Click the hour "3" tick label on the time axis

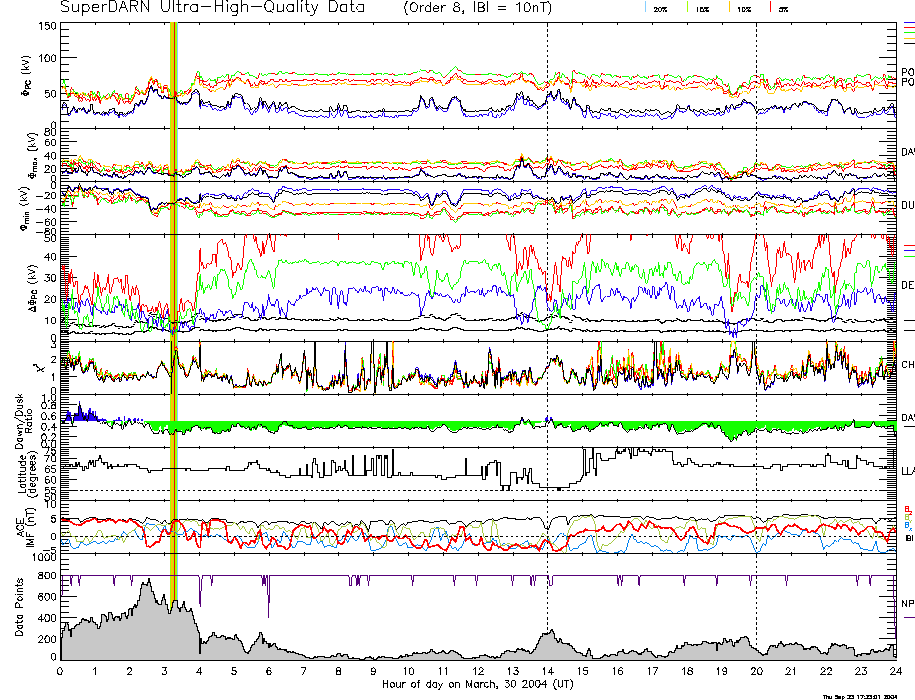pos(165,671)
